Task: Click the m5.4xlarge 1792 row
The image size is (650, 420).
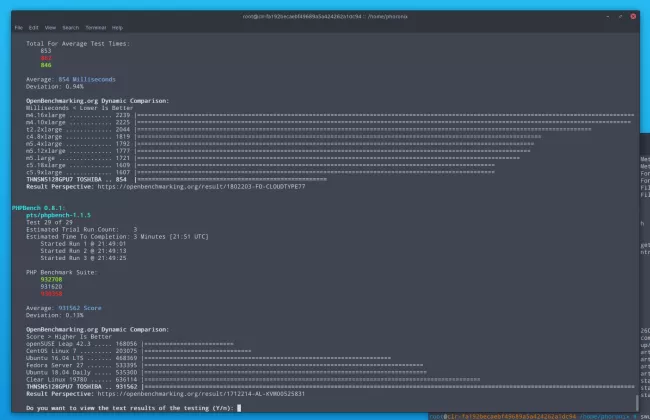Action: coord(280,144)
